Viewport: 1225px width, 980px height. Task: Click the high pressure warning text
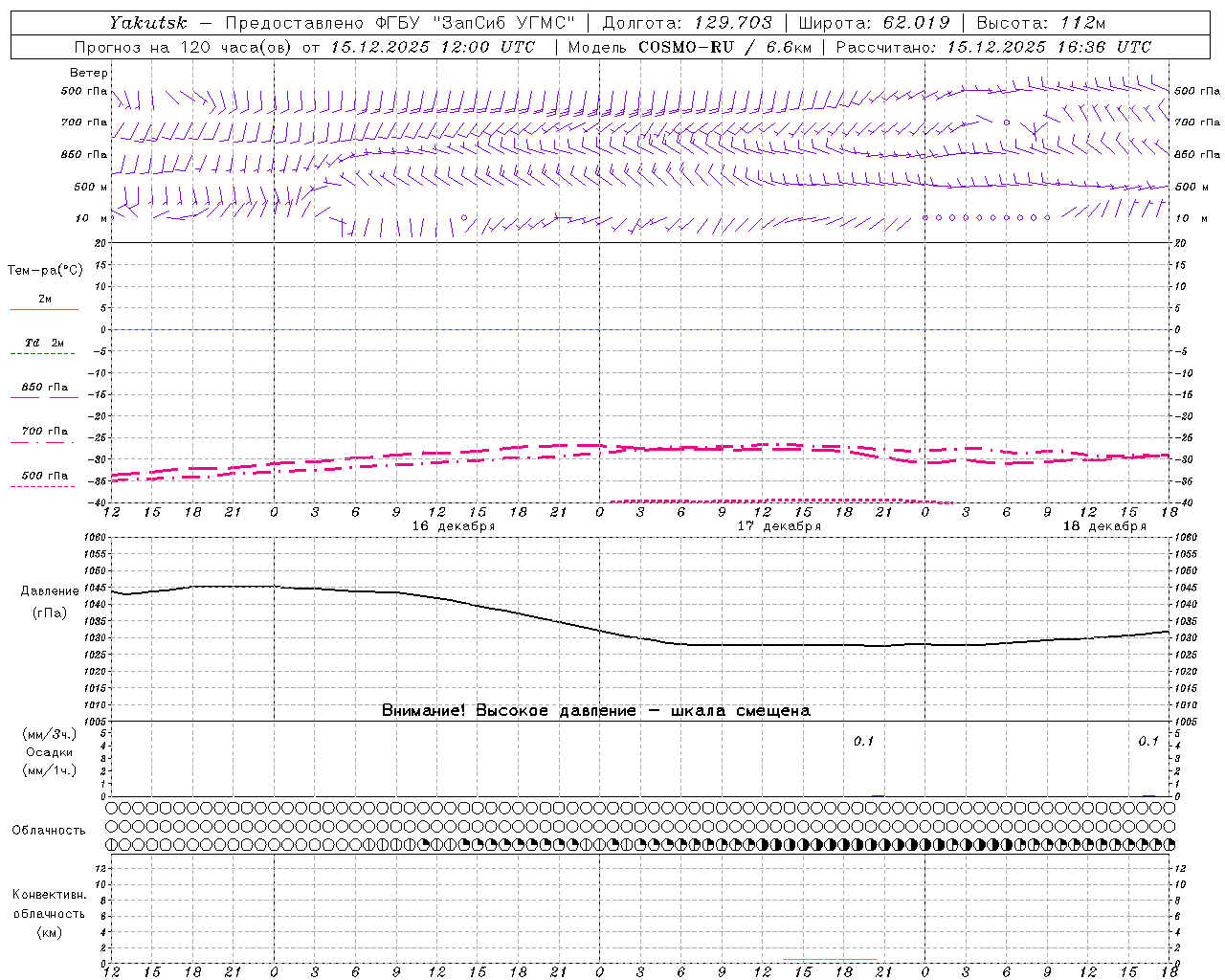click(596, 710)
